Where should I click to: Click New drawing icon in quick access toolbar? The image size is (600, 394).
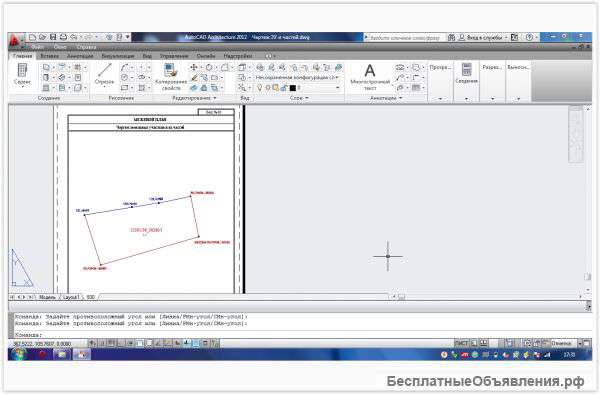pos(33,37)
